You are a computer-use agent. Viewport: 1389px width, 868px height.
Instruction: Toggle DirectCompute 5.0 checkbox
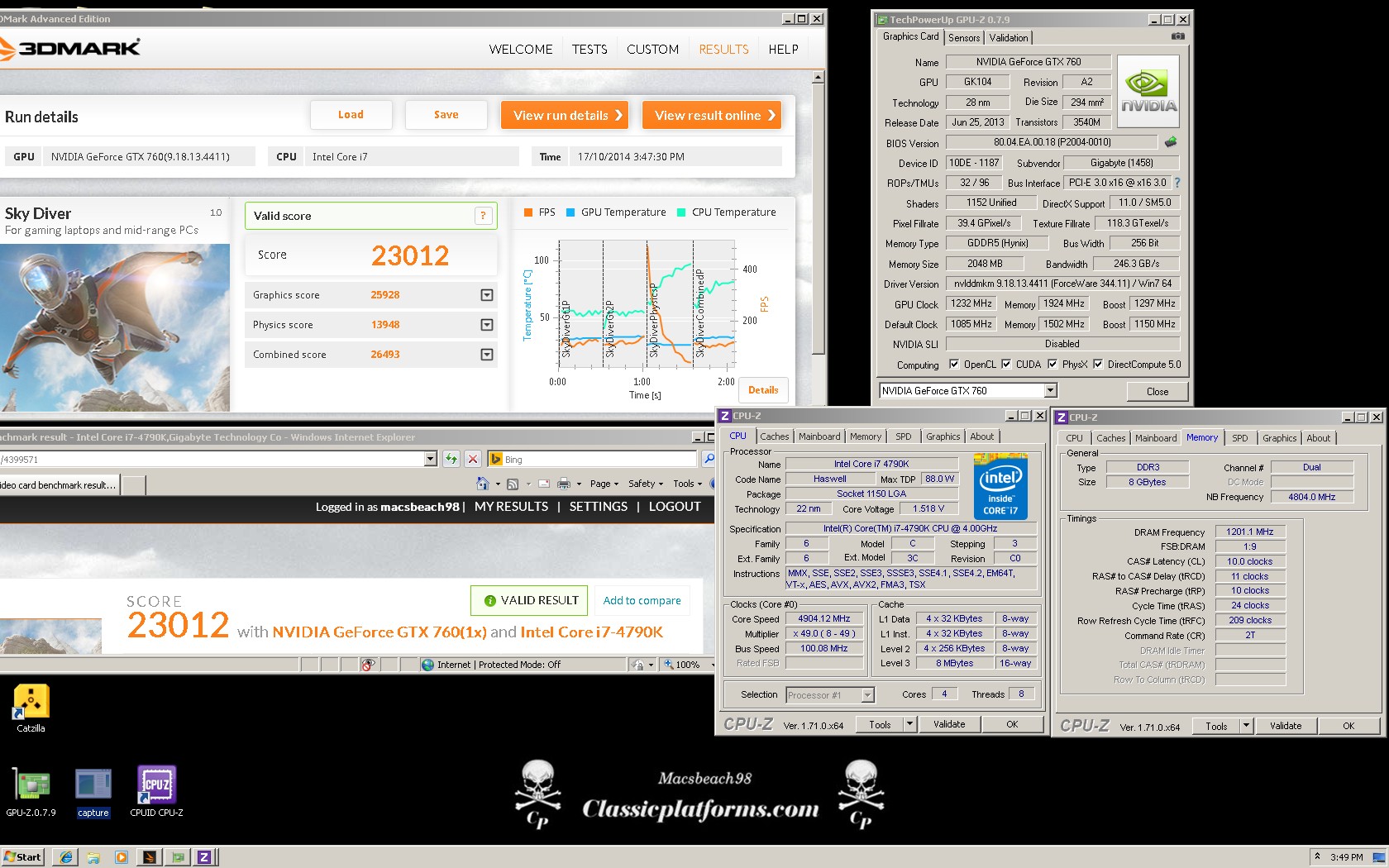[1098, 364]
